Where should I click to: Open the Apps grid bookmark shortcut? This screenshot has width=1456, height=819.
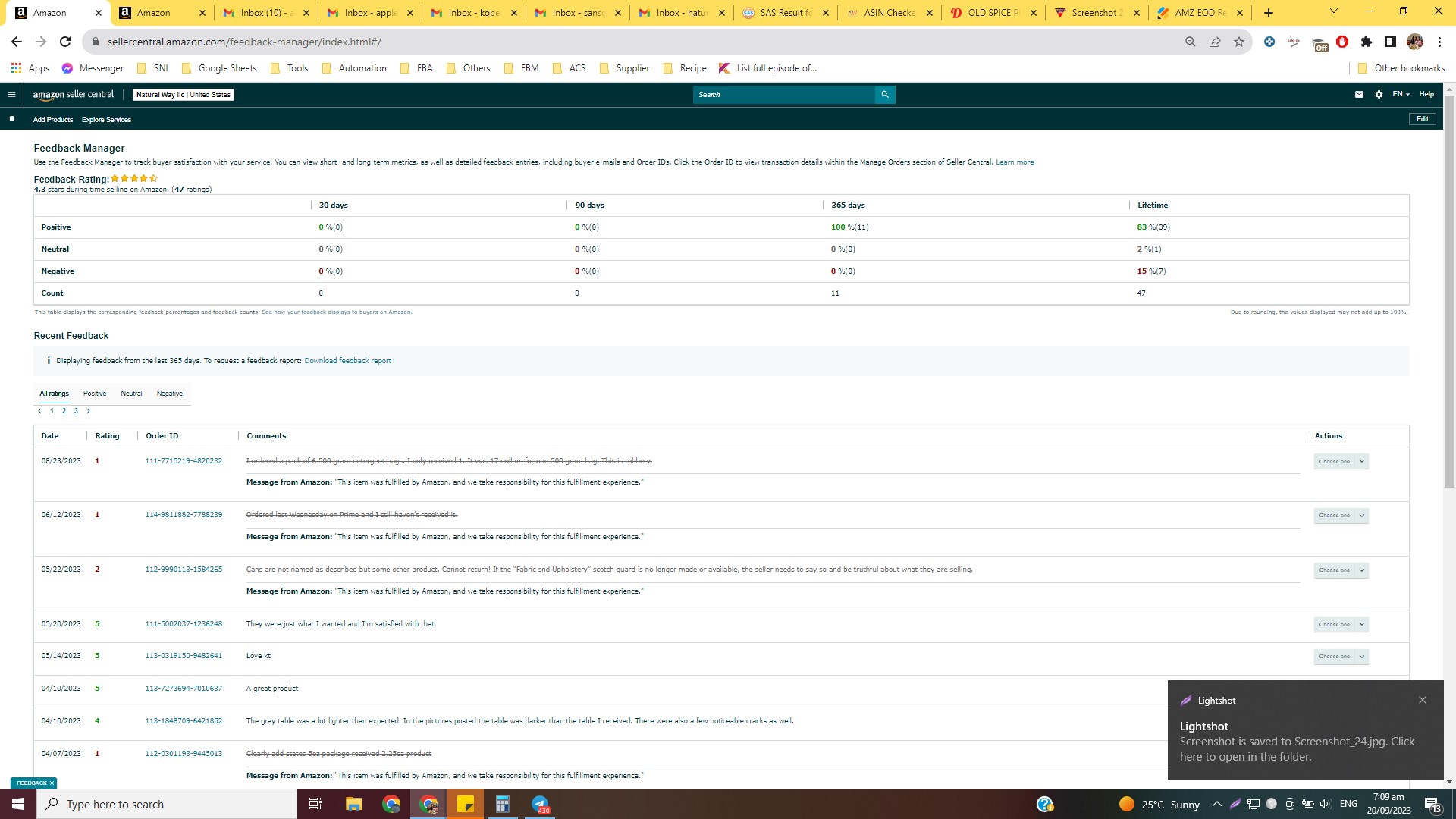(x=30, y=68)
